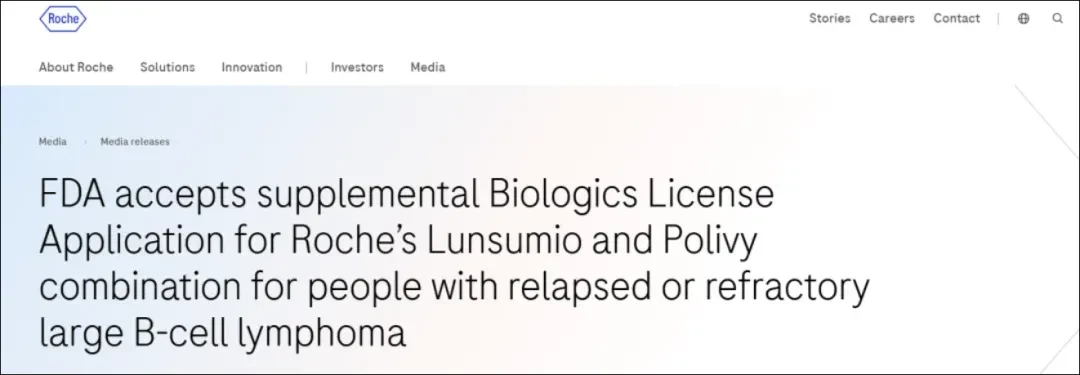The image size is (1080, 375).
Task: Click the Media breadcrumb link
Action: point(52,141)
